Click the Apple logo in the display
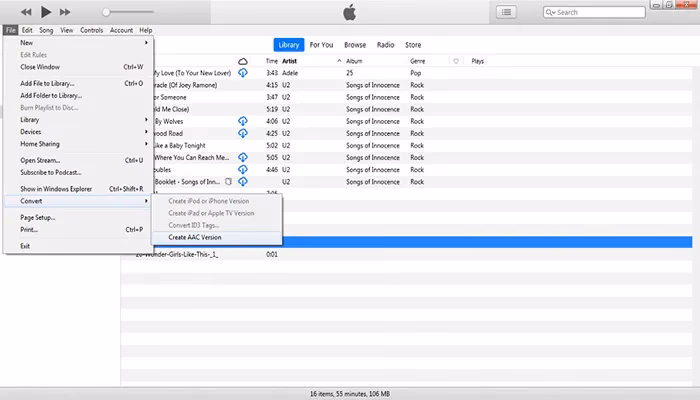 [x=349, y=12]
